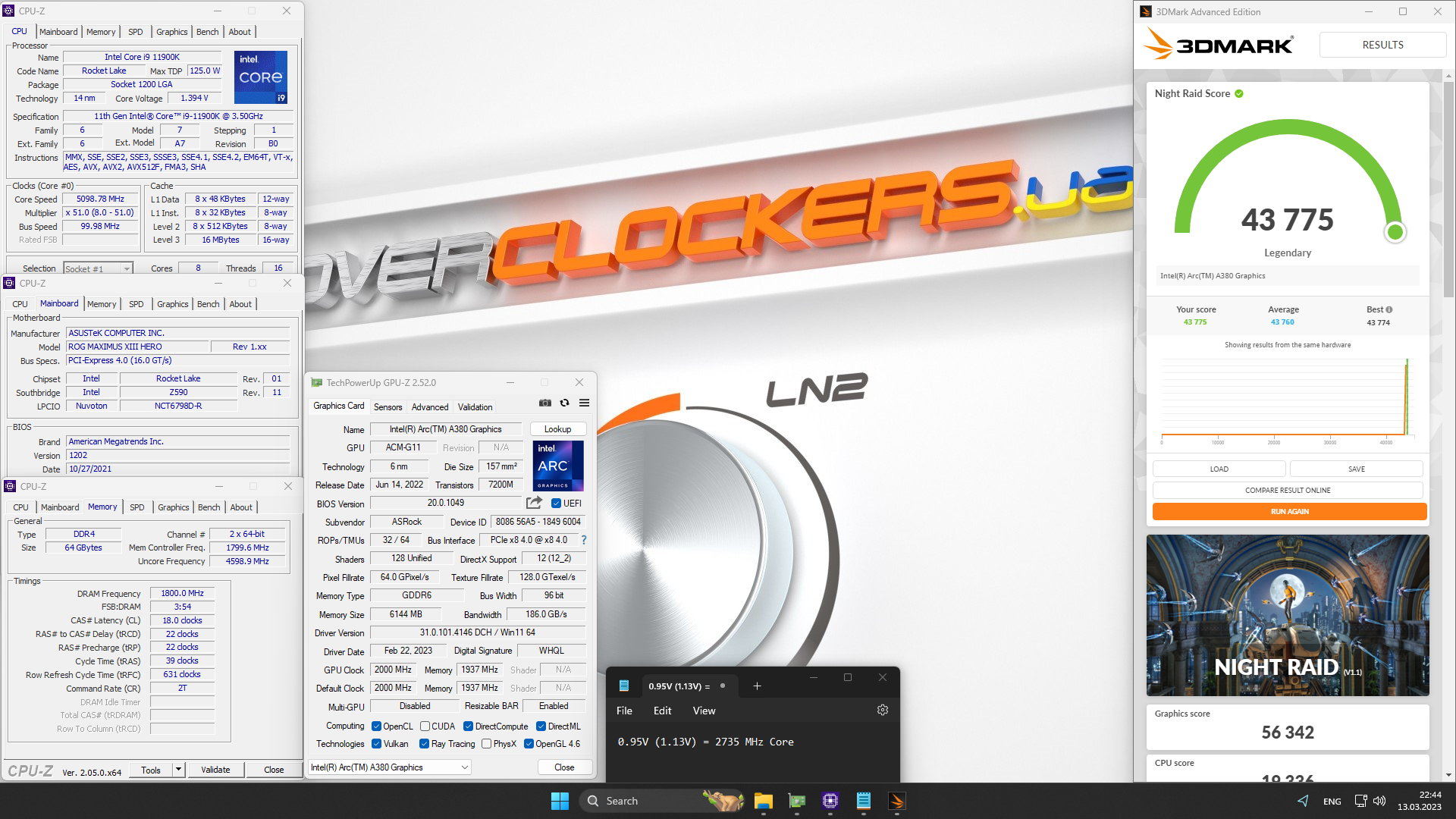Viewport: 1456px width, 819px height.
Task: Click the info icon next to Best score
Action: pyautogui.click(x=1389, y=309)
